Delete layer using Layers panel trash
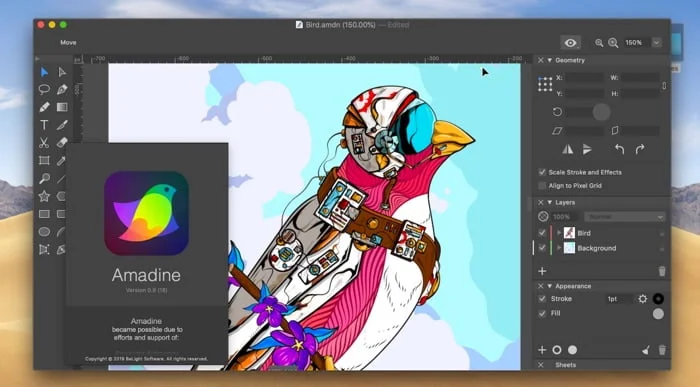This screenshot has height=387, width=700. coord(662,271)
